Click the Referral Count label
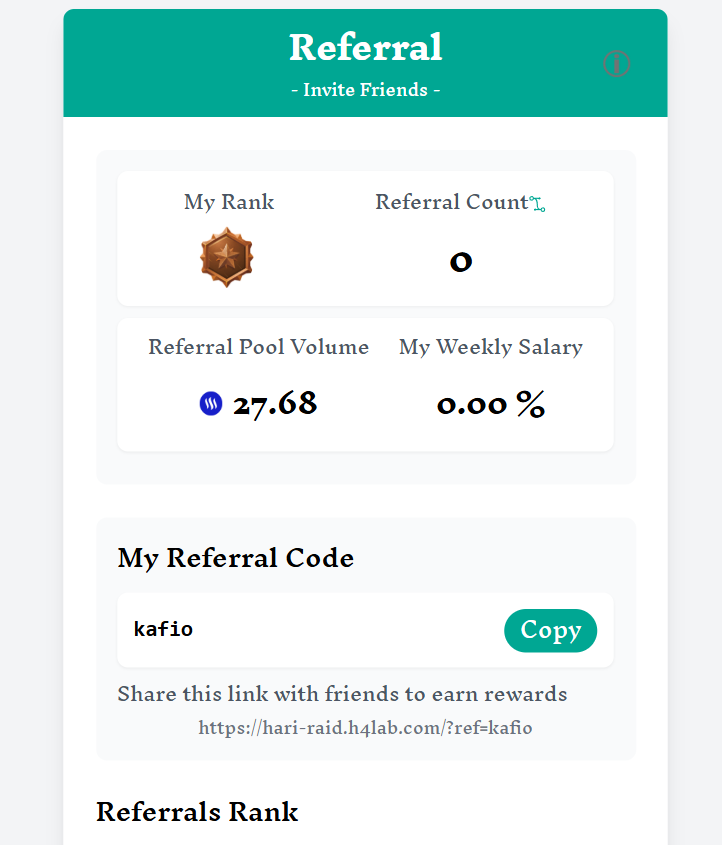The image size is (722, 845). 451,202
